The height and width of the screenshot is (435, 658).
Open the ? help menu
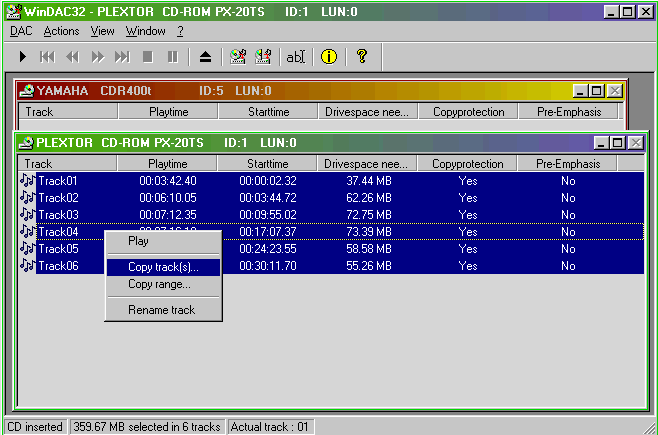[x=180, y=31]
